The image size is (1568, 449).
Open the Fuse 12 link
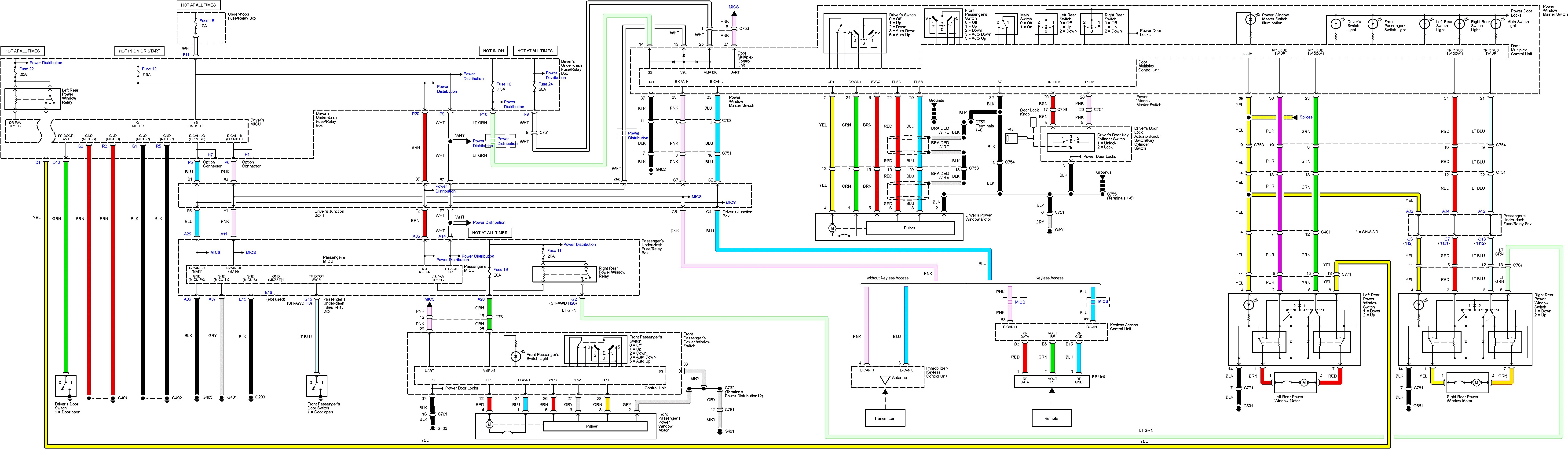149,69
